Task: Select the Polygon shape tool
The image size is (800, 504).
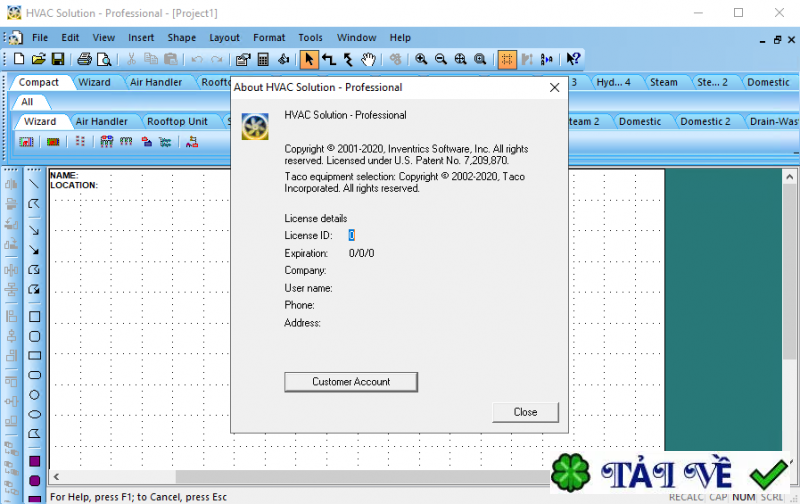Action: coord(34,434)
